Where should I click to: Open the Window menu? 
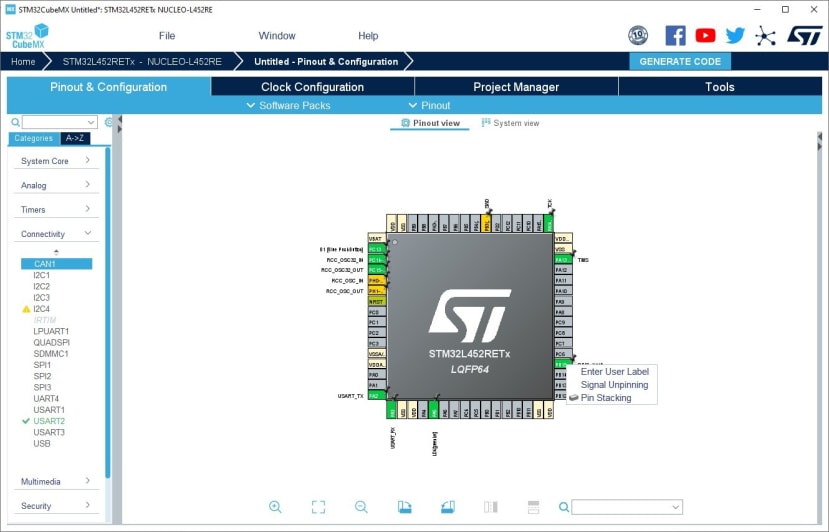tap(277, 35)
